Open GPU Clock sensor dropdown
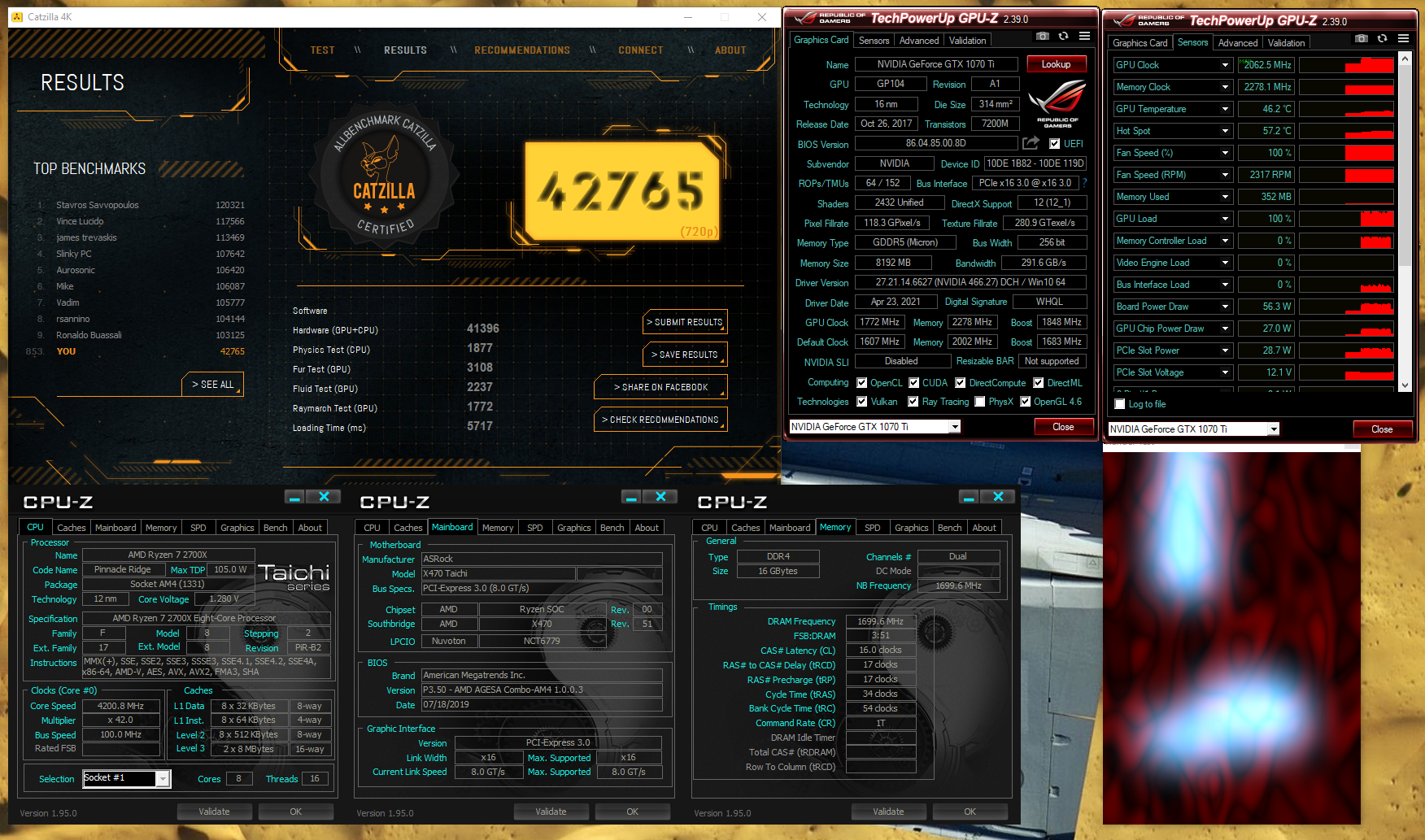Image resolution: width=1425 pixels, height=840 pixels. pos(1225,65)
